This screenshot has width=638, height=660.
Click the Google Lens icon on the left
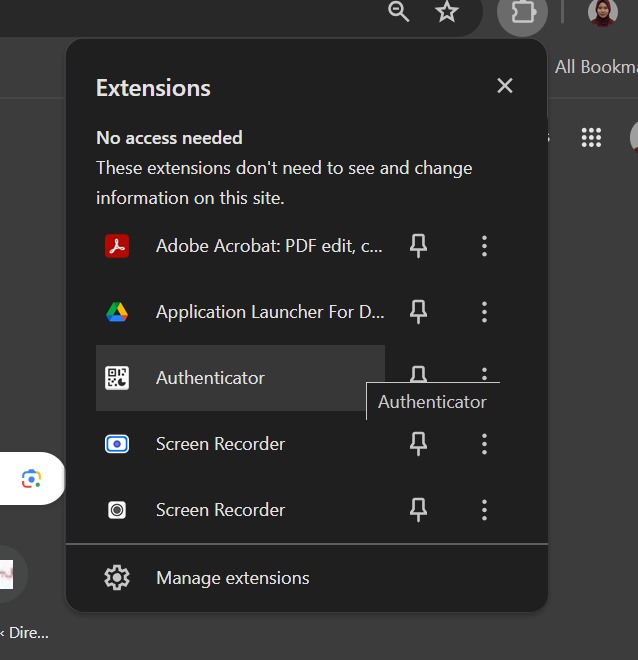point(31,479)
